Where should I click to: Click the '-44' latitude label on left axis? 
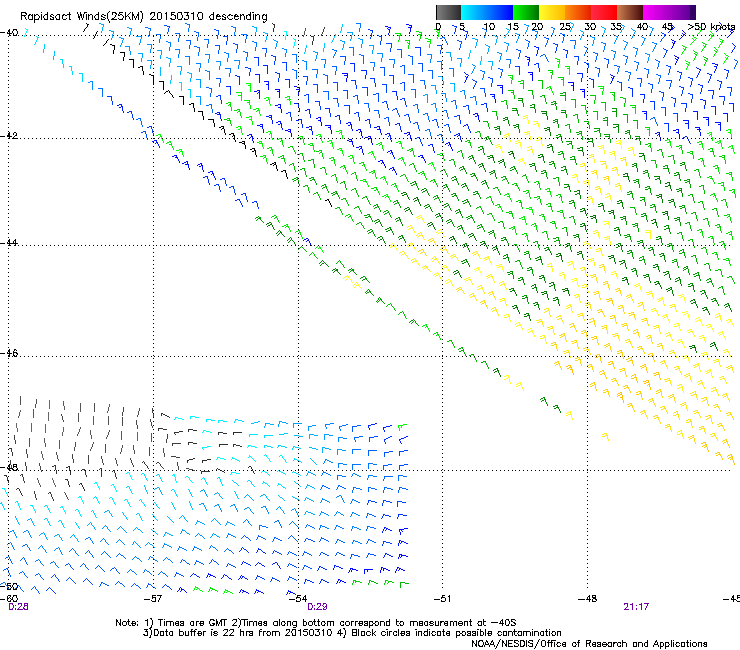click(x=9, y=243)
